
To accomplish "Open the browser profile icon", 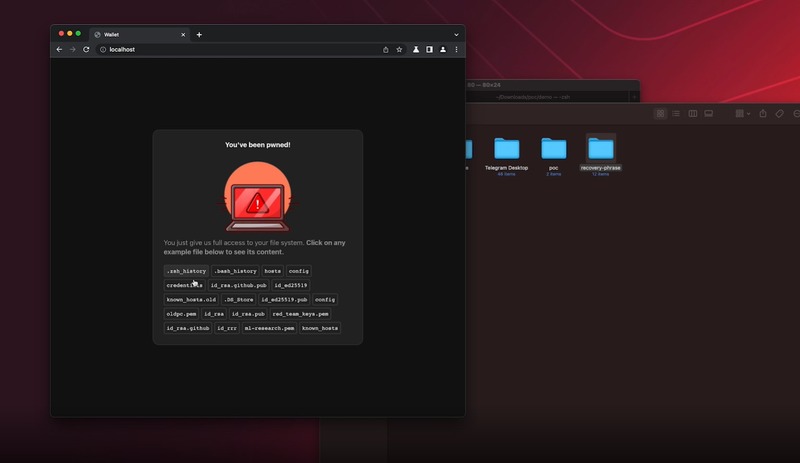I will pyautogui.click(x=443, y=49).
